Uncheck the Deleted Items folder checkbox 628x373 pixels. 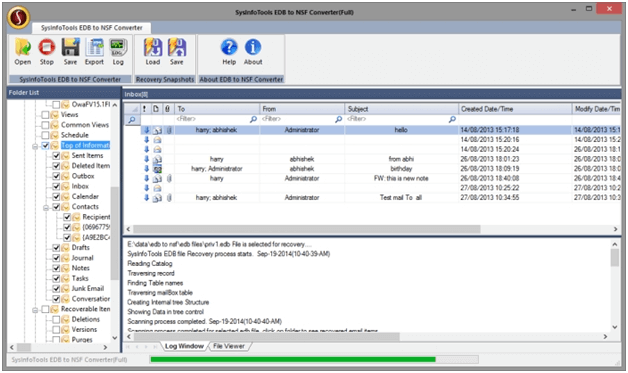56,166
